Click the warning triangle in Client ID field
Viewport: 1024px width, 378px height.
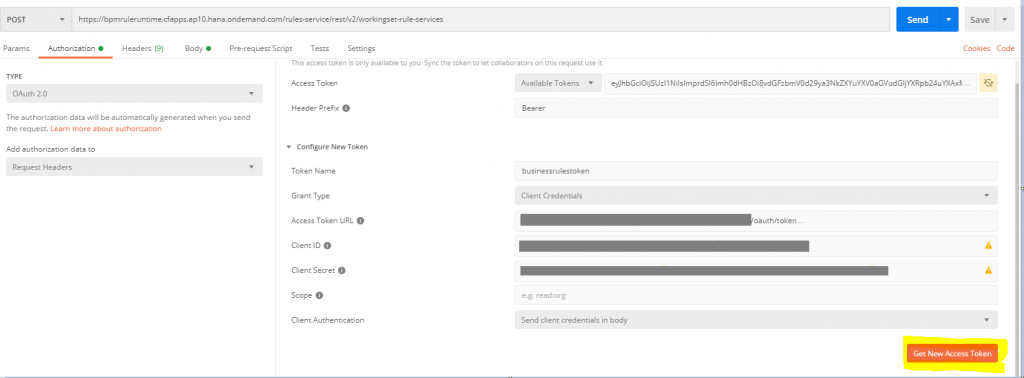click(x=988, y=245)
